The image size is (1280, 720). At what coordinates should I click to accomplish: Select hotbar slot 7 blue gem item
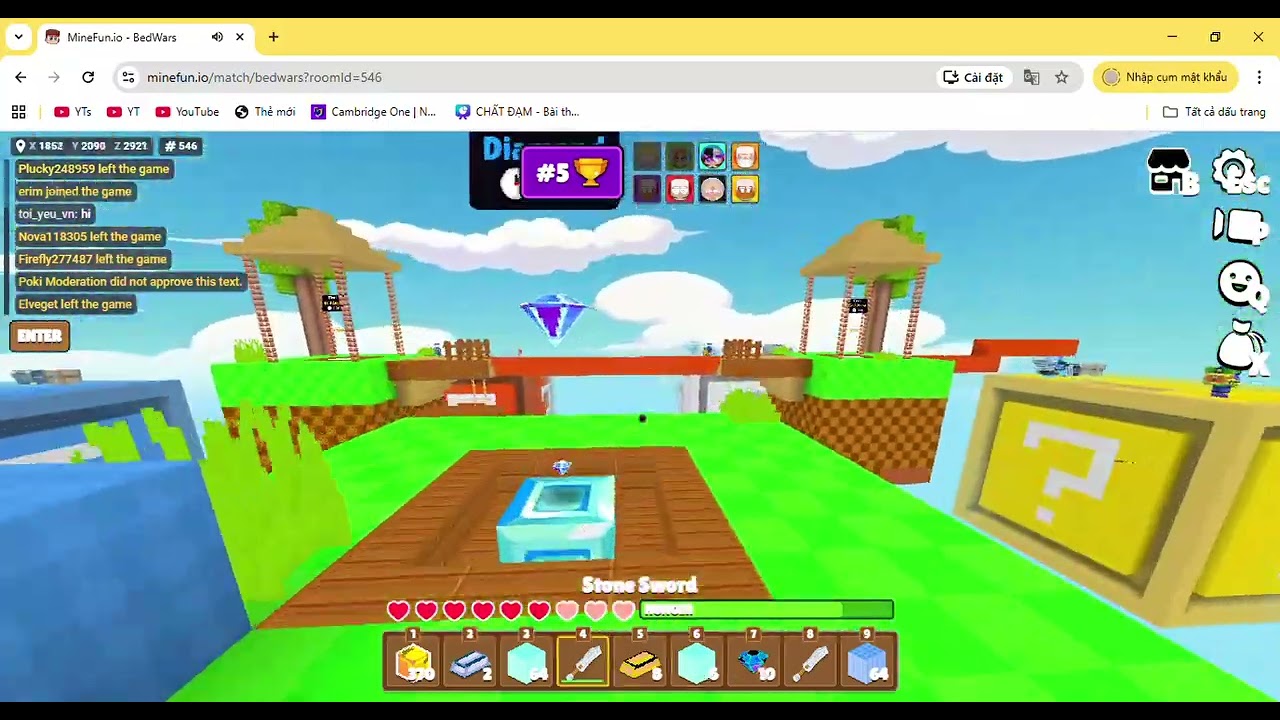(754, 660)
